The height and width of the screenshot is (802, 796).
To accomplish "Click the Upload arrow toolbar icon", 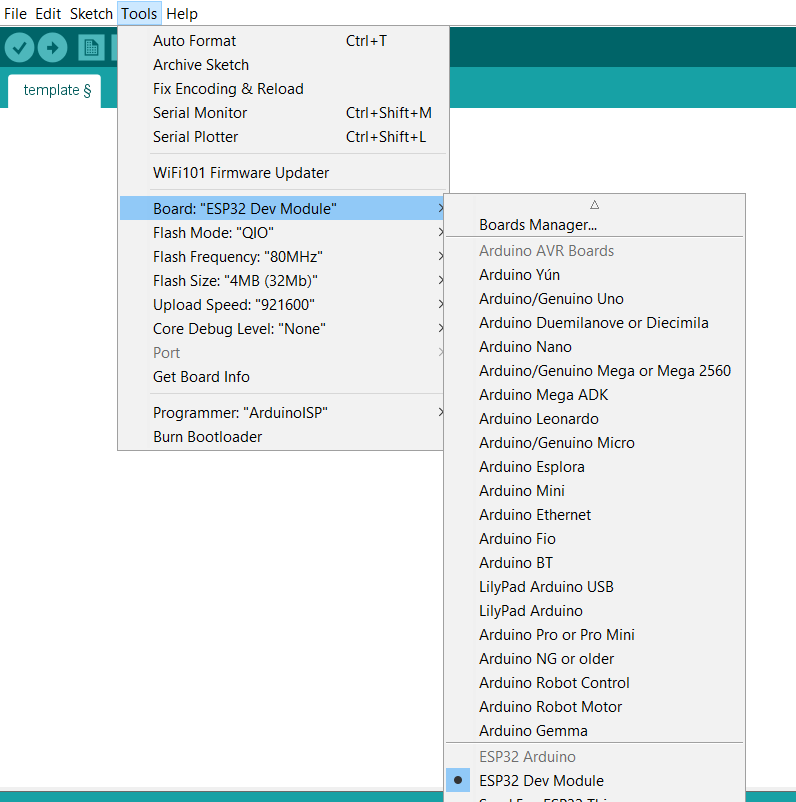I will pos(52,47).
